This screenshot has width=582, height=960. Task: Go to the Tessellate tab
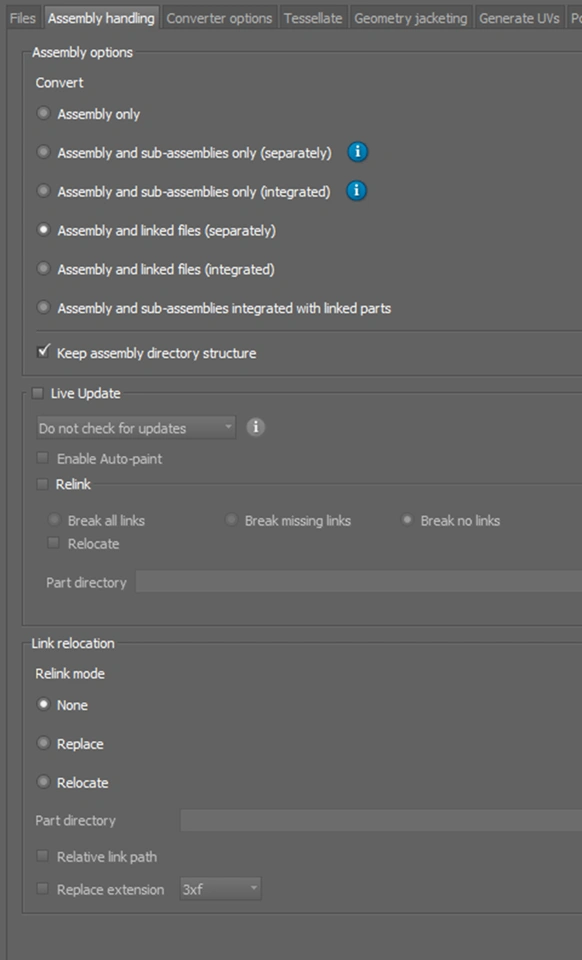tap(313, 18)
